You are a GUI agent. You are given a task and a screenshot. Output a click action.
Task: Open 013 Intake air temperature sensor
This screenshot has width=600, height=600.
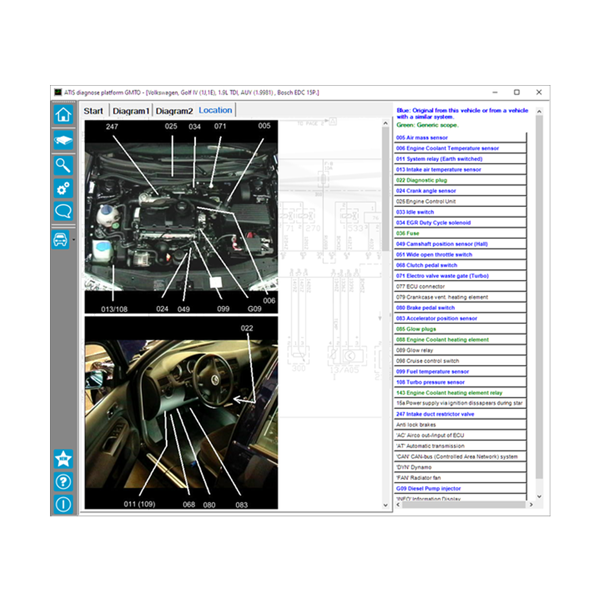point(460,170)
